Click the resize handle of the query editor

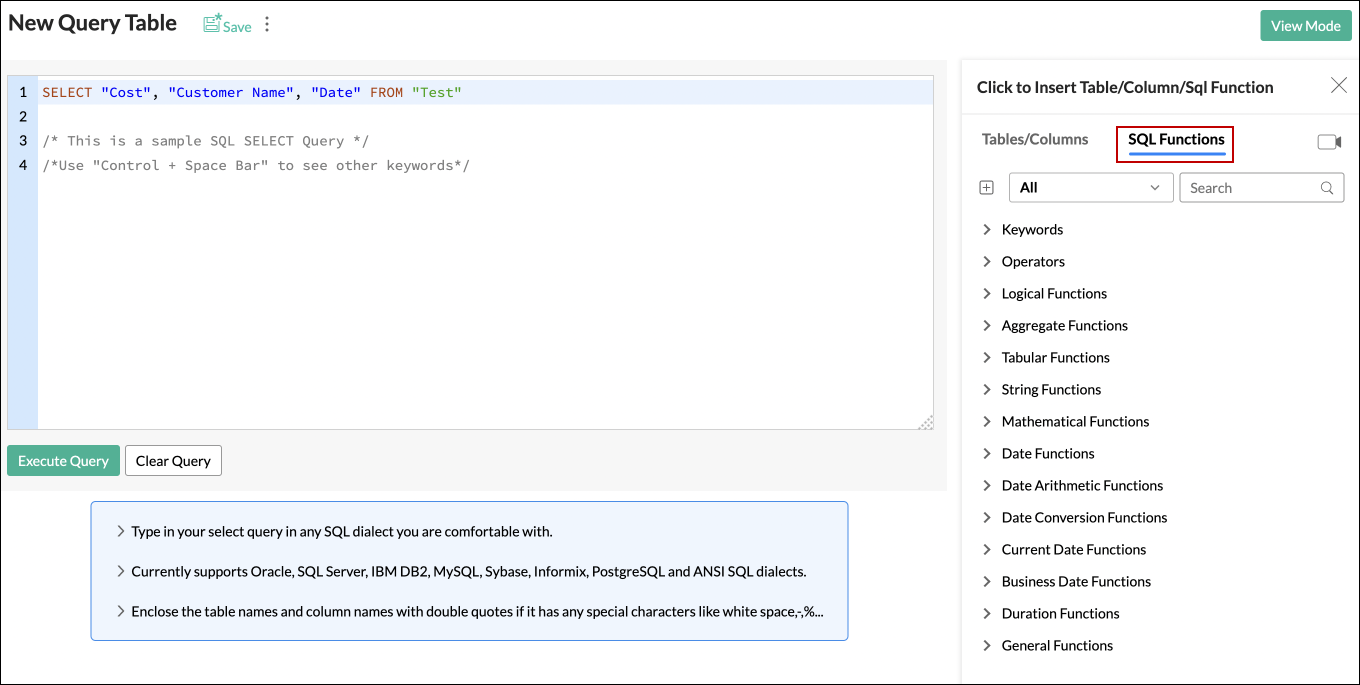[925, 420]
